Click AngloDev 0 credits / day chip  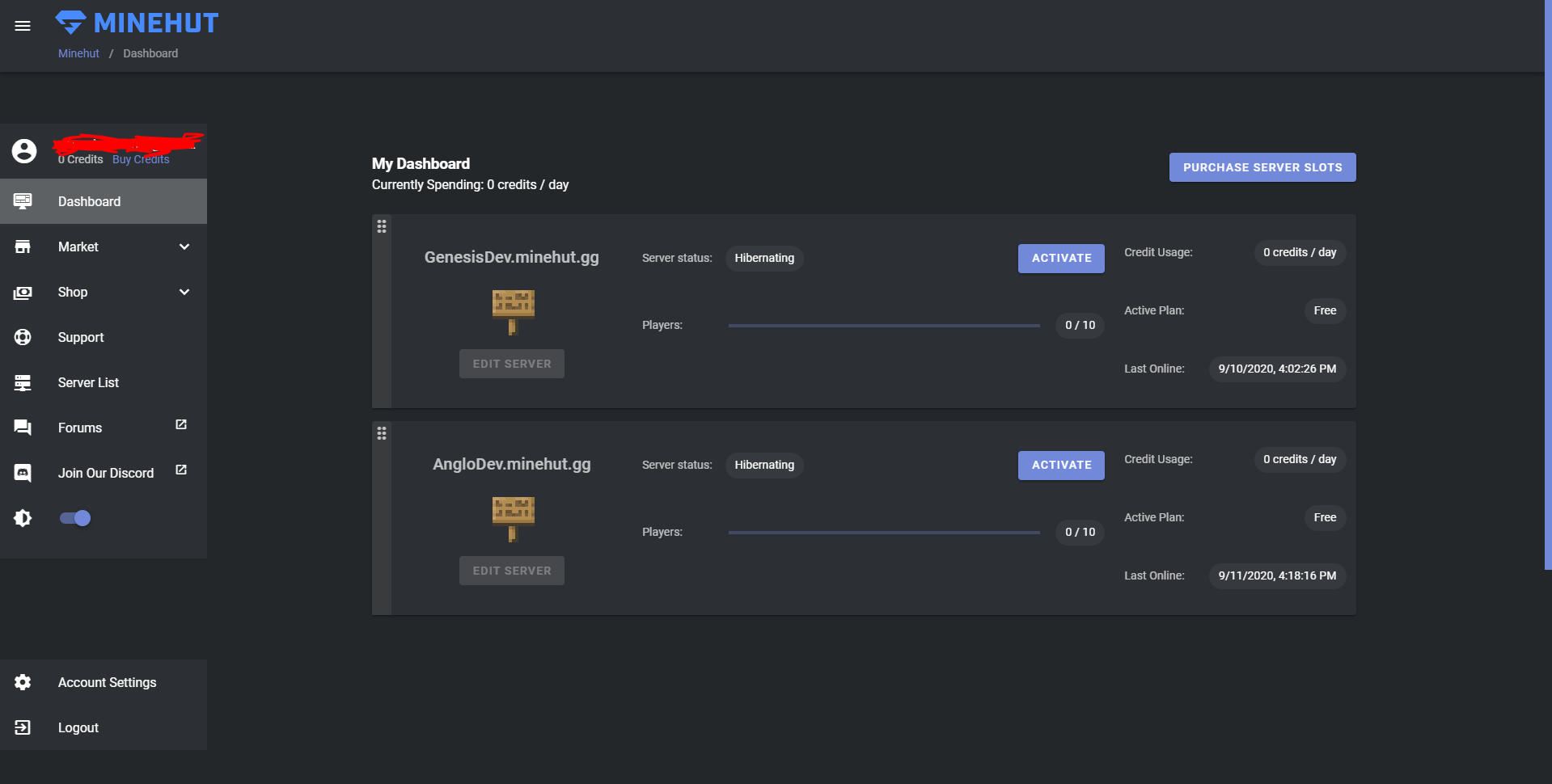click(1300, 459)
